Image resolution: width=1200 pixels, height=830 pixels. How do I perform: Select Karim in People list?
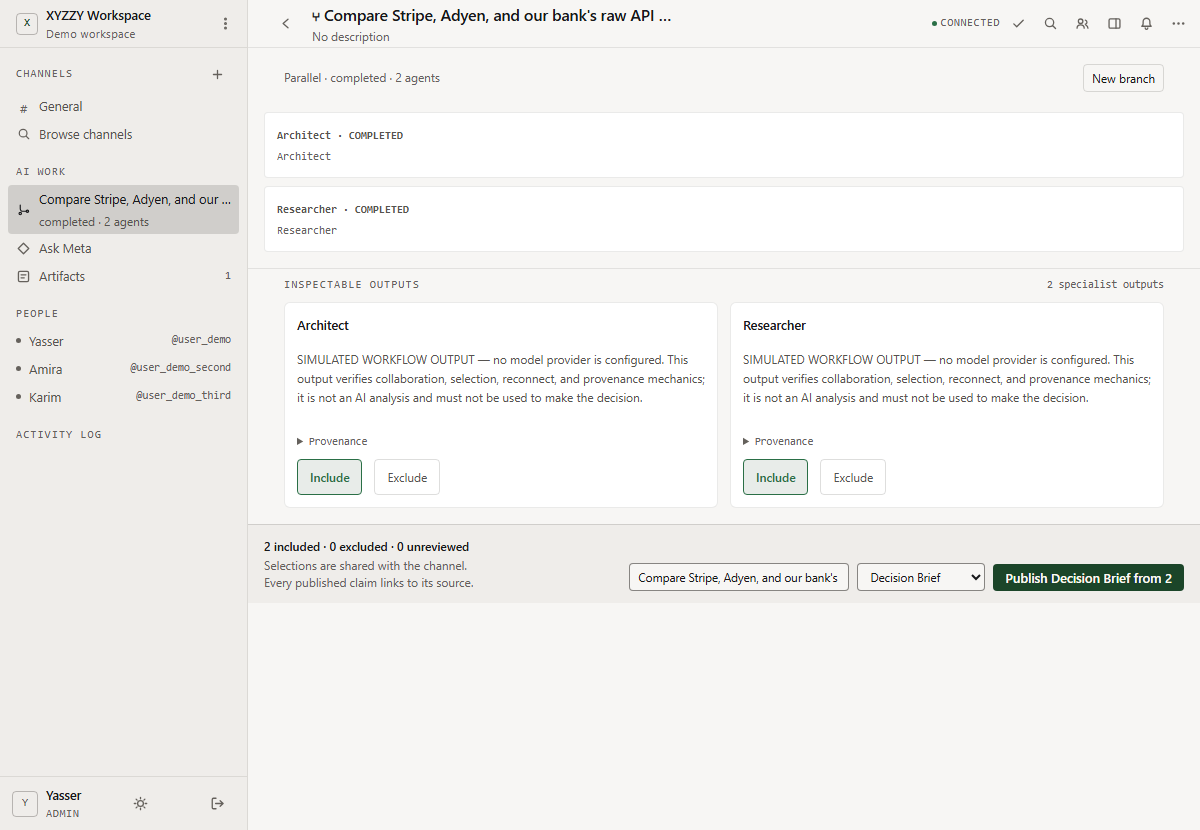point(123,397)
